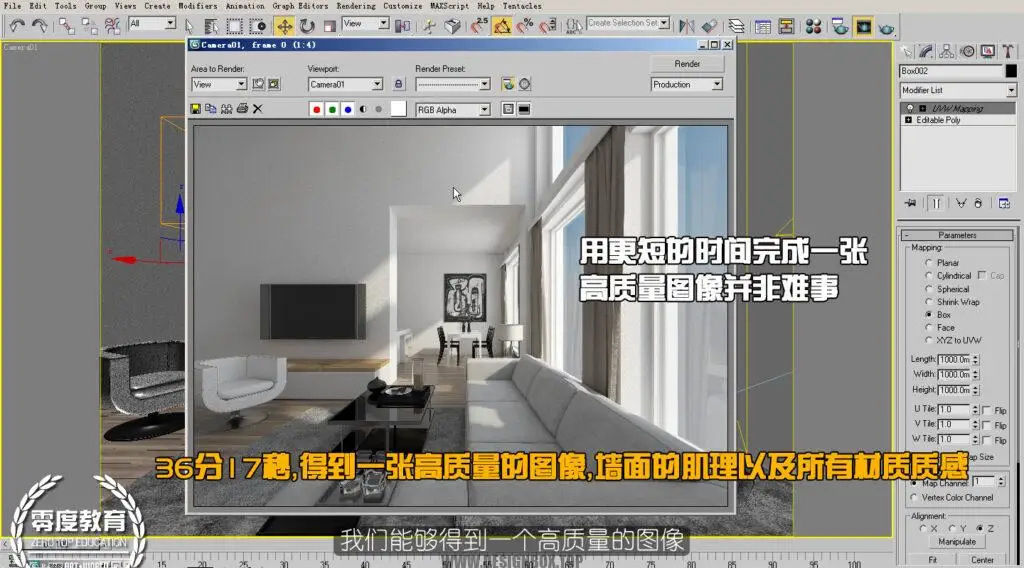Screen dimensions: 1024x568
Task: Select the Move tool in main toolbar
Action: coord(284,25)
